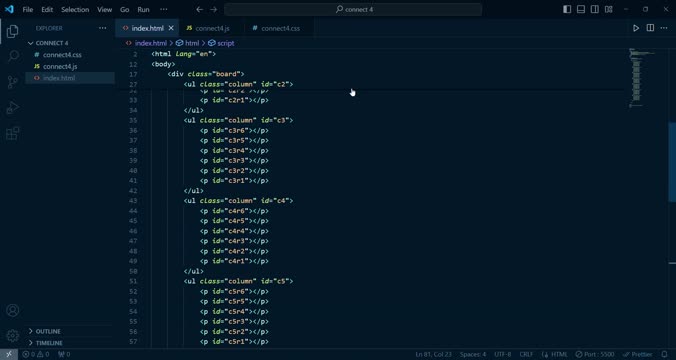Go forward with the navigation arrow
676x360 pixels.
pyautogui.click(x=213, y=9)
